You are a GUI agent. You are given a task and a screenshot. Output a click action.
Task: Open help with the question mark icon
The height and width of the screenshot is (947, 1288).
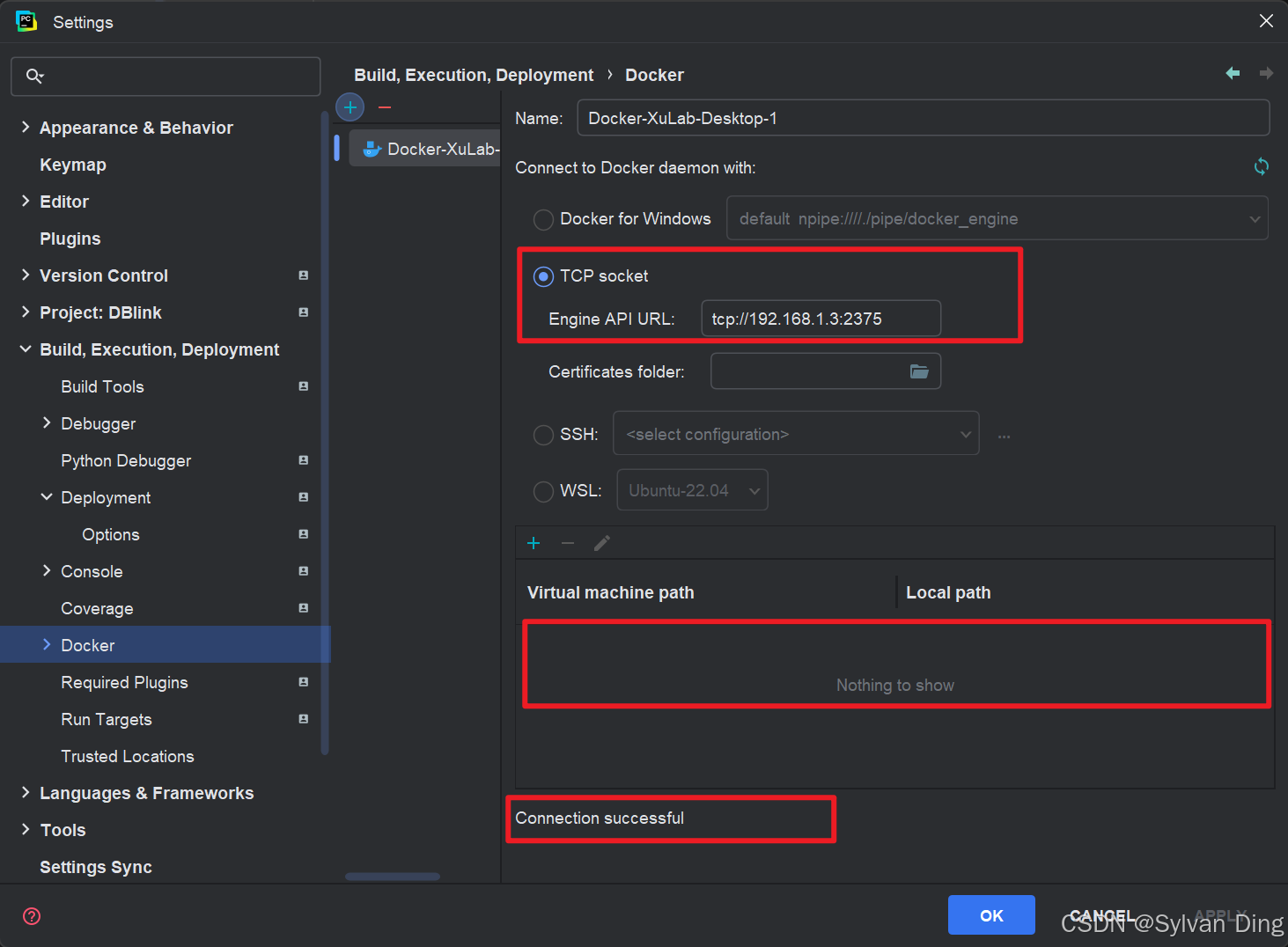[32, 916]
